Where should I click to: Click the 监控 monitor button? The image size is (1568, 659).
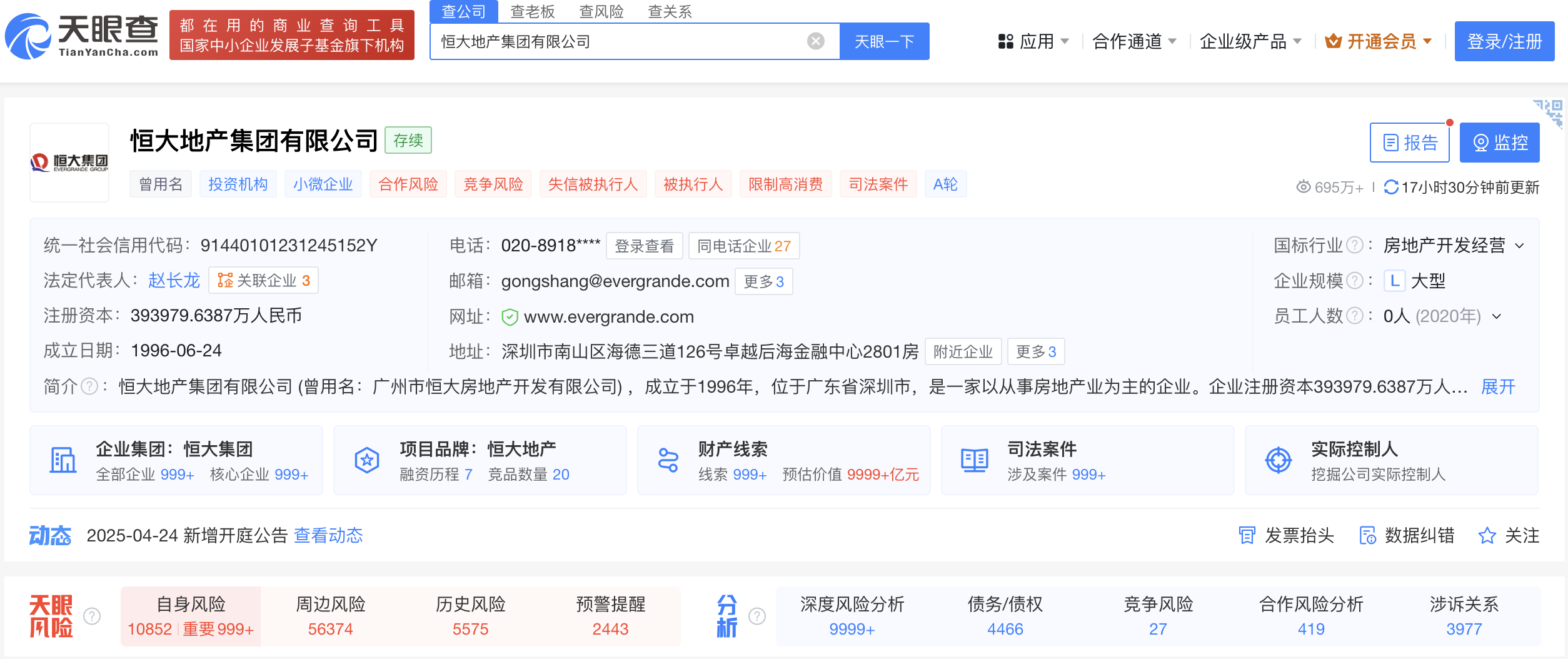click(x=1499, y=143)
